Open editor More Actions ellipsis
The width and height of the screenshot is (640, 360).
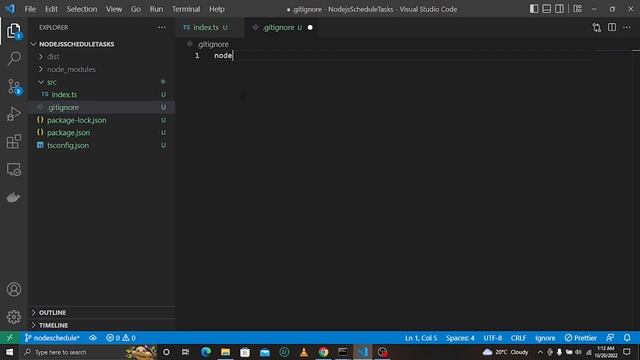pos(627,27)
